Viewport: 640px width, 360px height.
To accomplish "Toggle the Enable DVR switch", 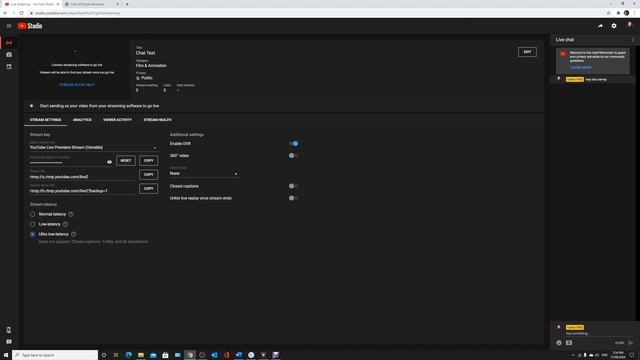I will point(293,144).
